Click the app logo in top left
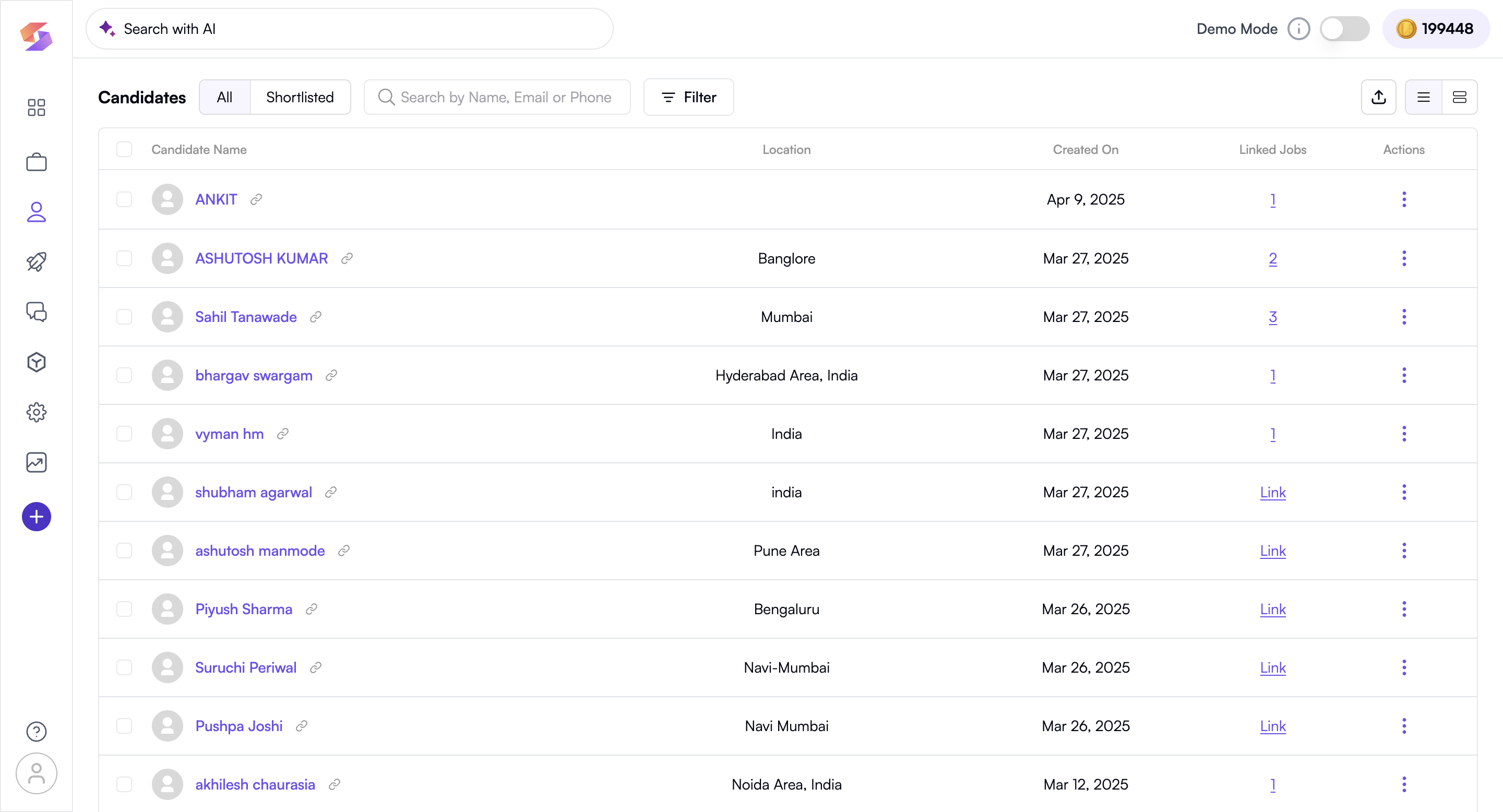The image size is (1503, 812). 36,36
